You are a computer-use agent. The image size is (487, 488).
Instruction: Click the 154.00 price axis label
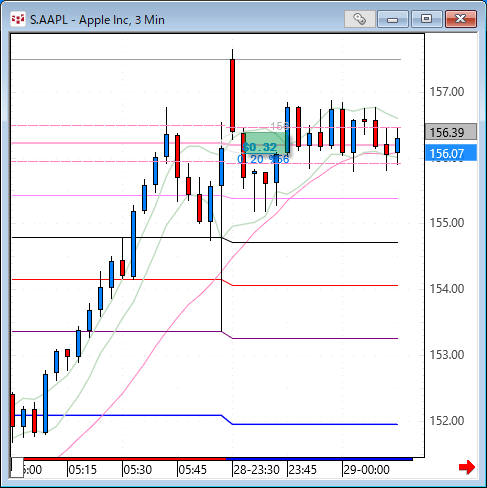(447, 289)
